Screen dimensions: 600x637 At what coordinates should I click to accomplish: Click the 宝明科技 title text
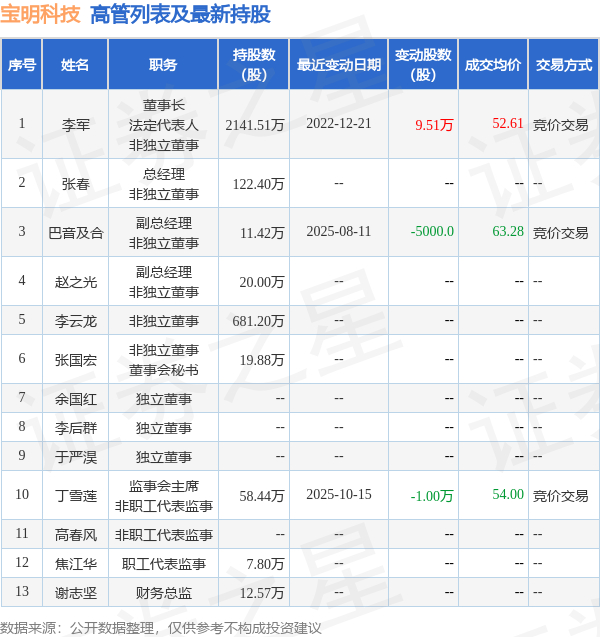[x=40, y=15]
